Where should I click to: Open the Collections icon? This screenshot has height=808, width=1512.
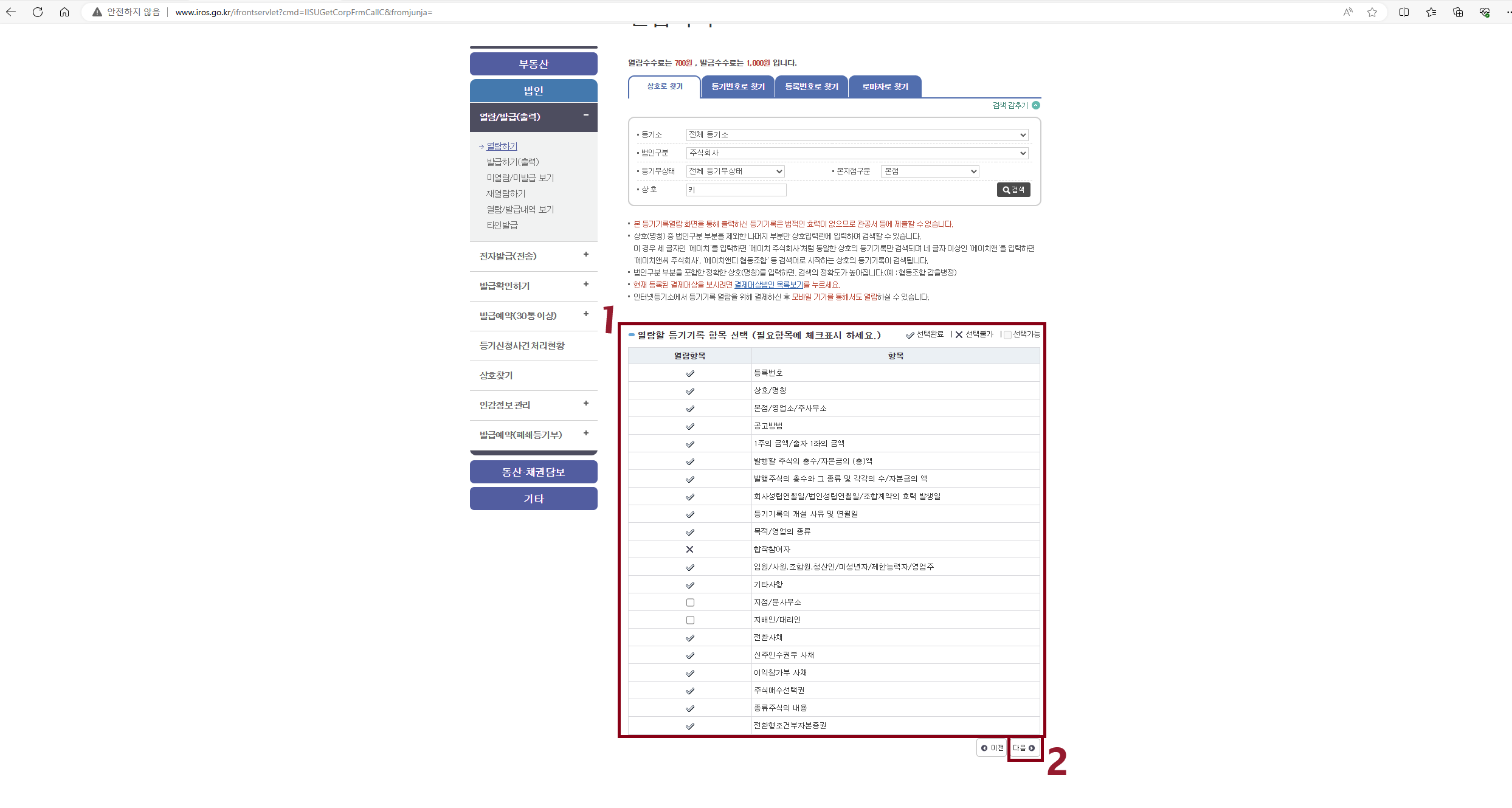click(x=1457, y=12)
